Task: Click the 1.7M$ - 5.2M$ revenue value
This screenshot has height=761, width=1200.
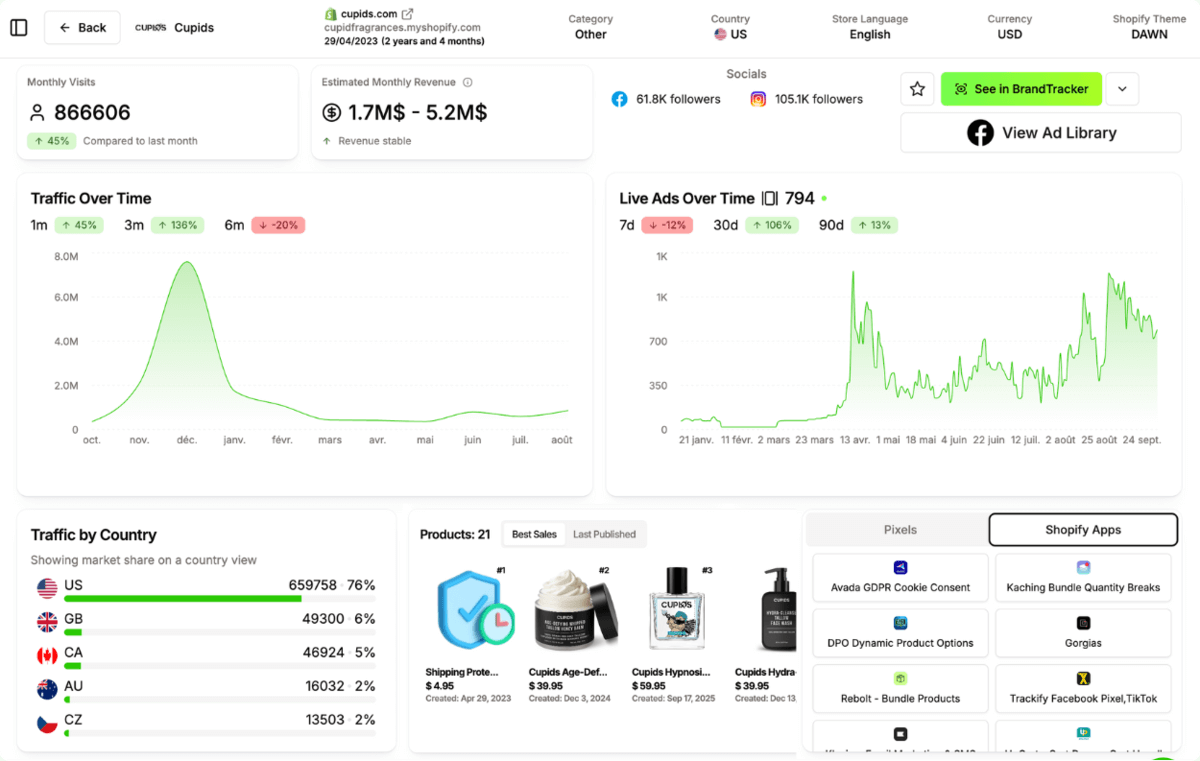Action: coord(417,113)
